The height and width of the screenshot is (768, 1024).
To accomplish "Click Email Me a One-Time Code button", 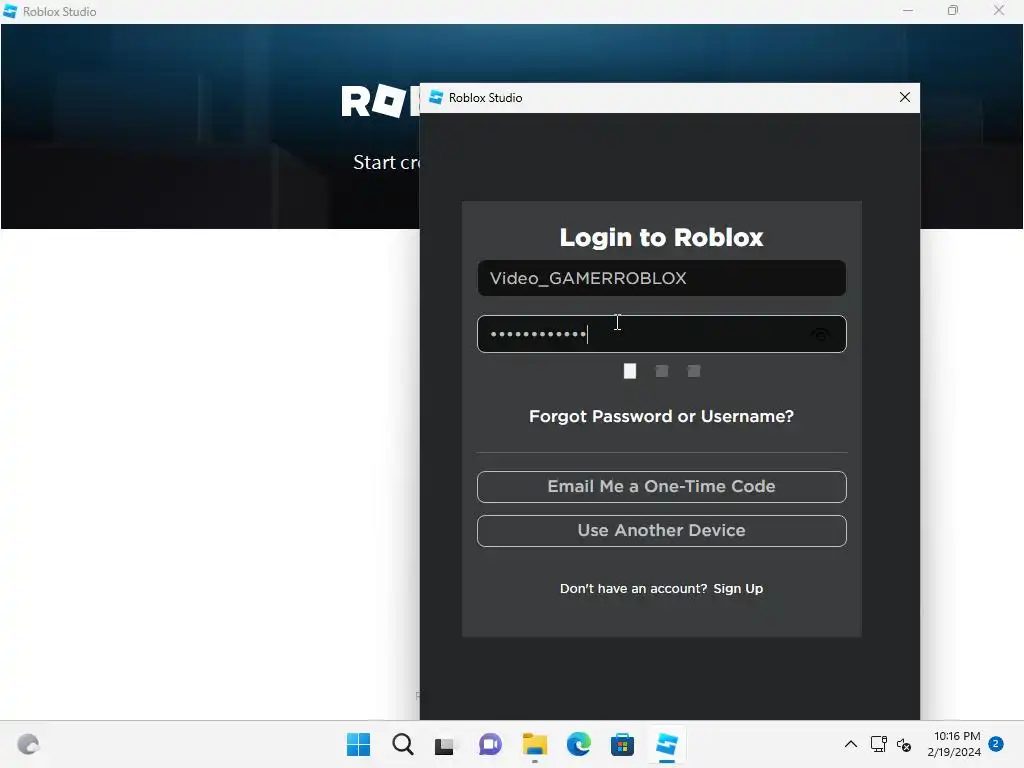I will [662, 487].
